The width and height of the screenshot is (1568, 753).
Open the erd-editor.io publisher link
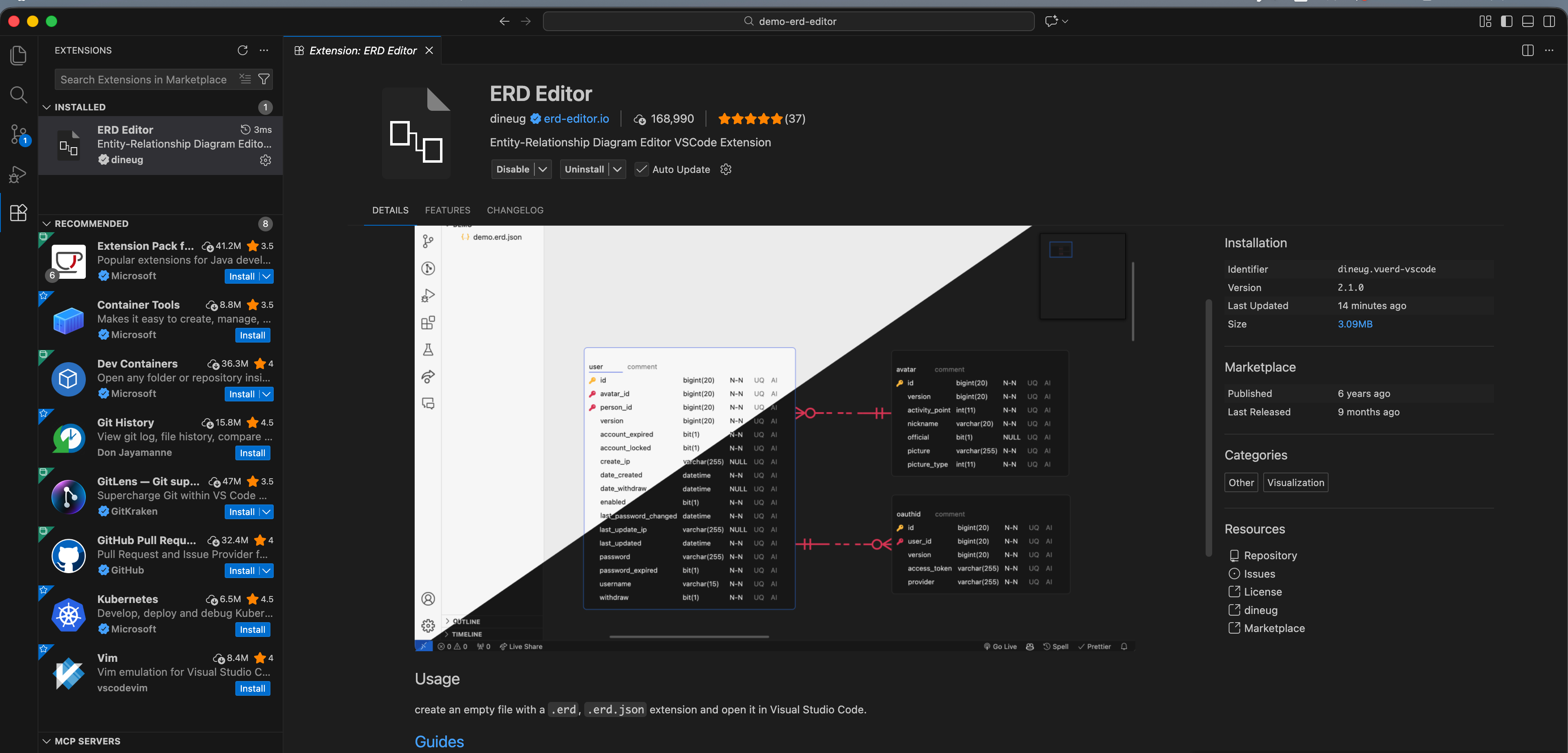click(576, 119)
